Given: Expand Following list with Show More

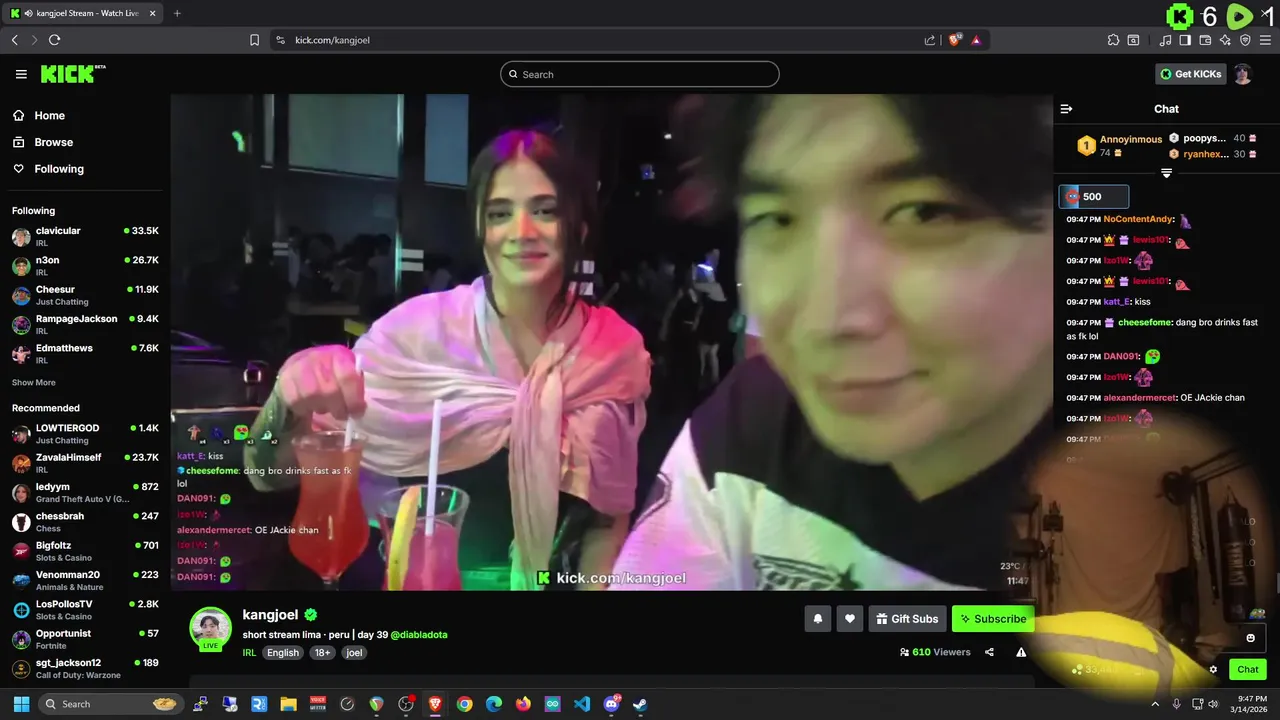Looking at the screenshot, I should click(33, 382).
